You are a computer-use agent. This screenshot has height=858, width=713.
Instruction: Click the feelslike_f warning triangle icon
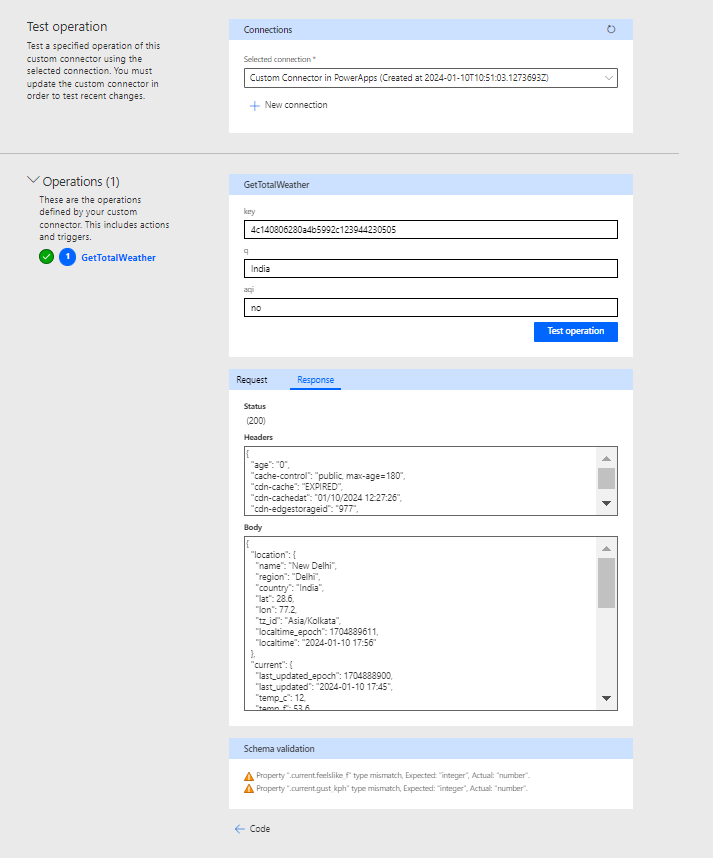pos(249,776)
